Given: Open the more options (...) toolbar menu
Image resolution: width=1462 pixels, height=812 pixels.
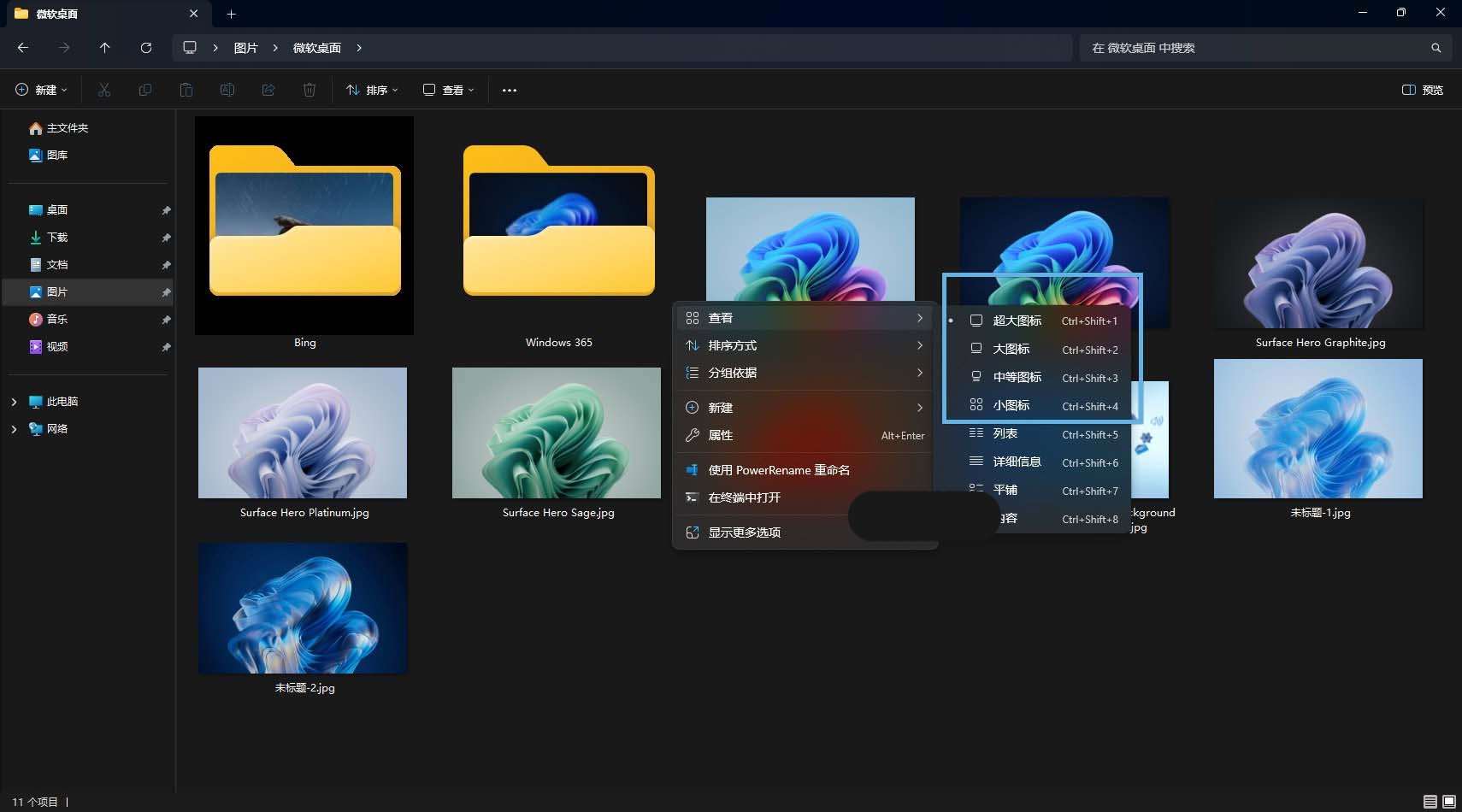Looking at the screenshot, I should click(510, 90).
